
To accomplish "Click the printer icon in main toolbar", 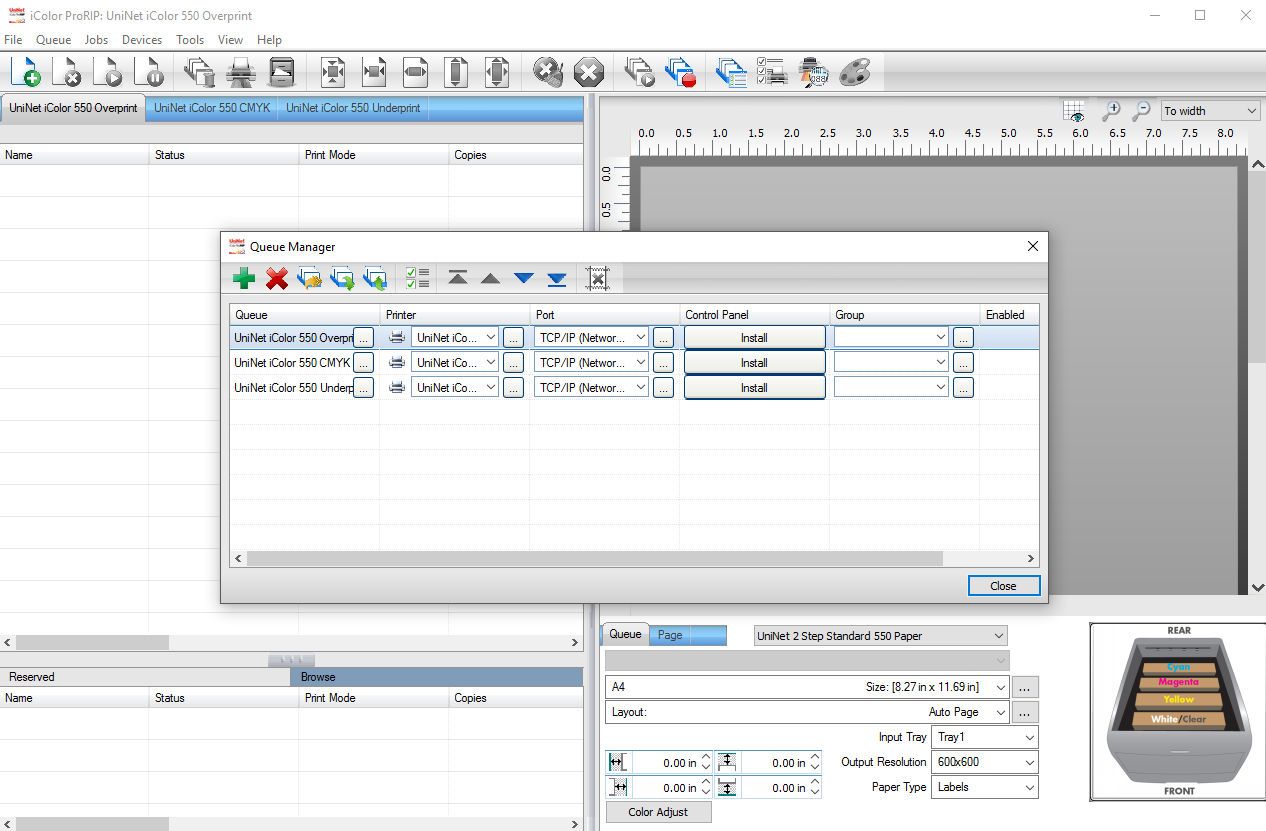I will coord(241,72).
